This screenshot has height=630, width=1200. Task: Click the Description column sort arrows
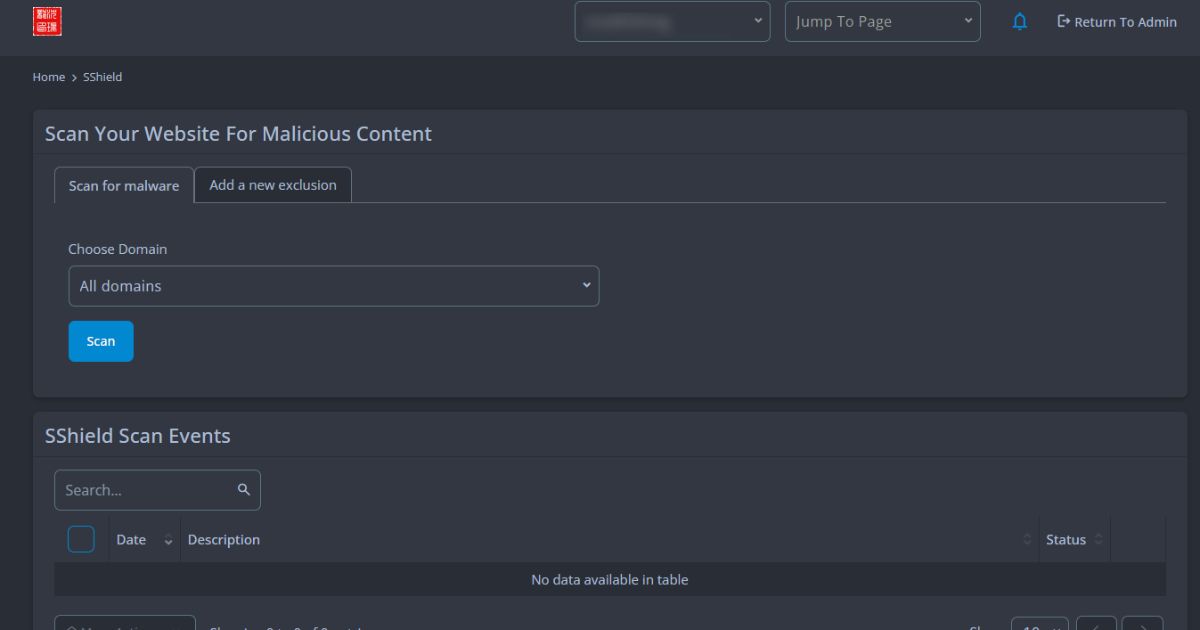tap(1027, 540)
